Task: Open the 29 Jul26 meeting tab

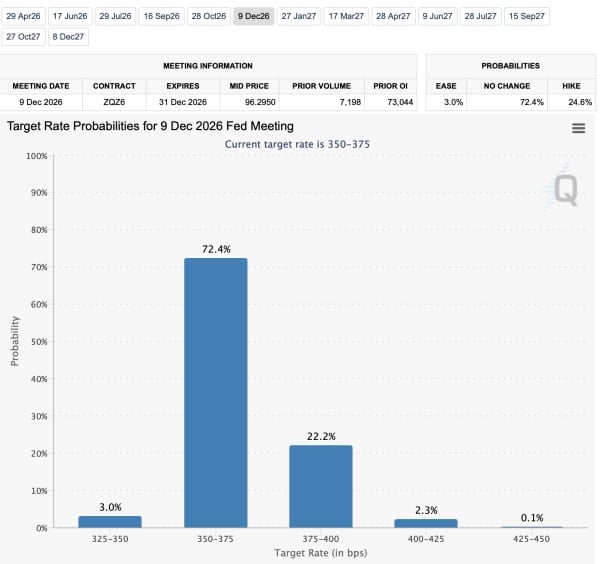Action: coord(116,16)
